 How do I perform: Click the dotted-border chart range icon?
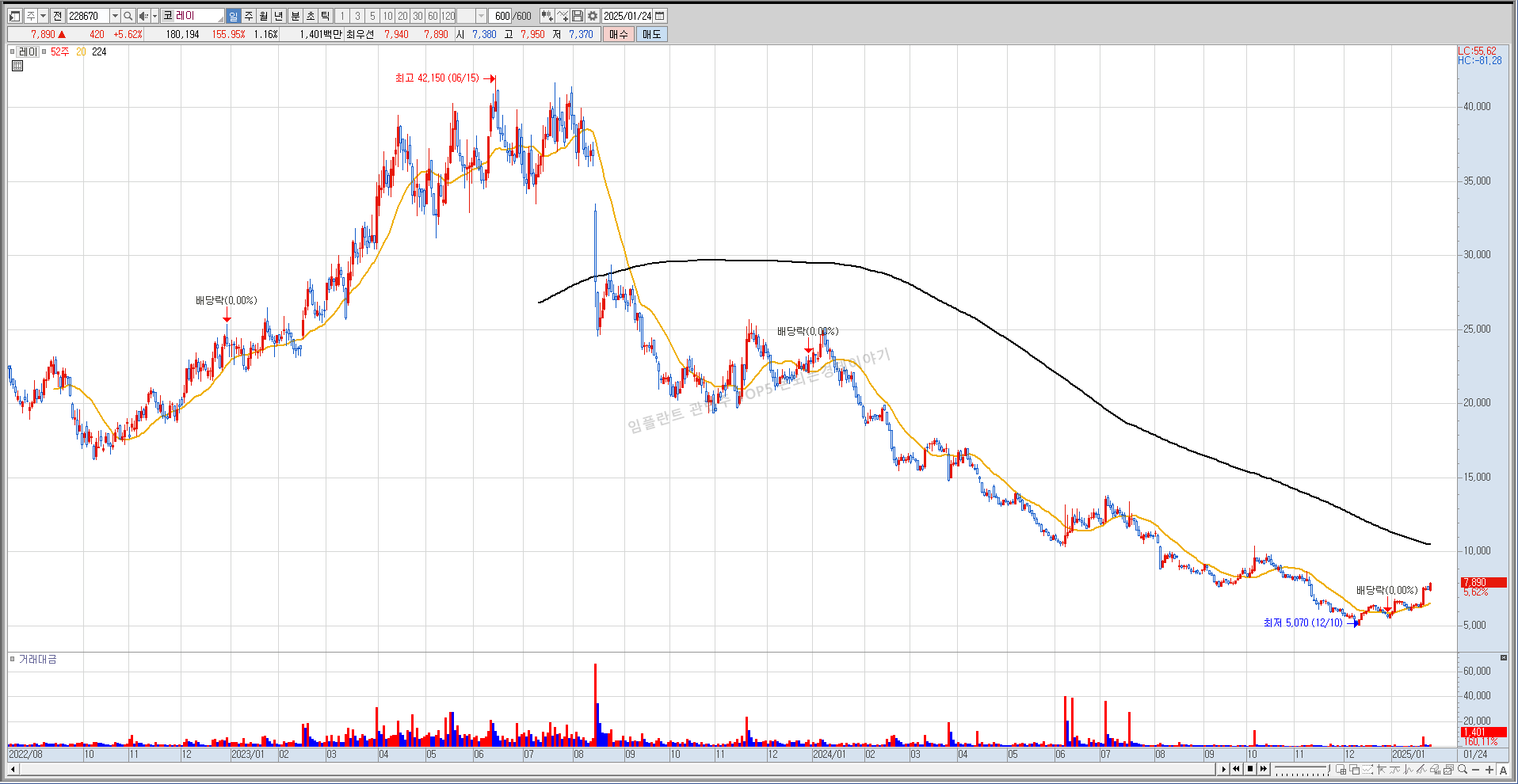pyautogui.click(x=1367, y=770)
